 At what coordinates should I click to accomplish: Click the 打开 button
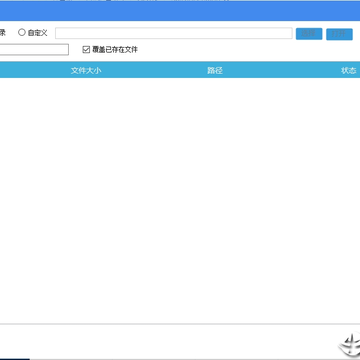(x=339, y=34)
